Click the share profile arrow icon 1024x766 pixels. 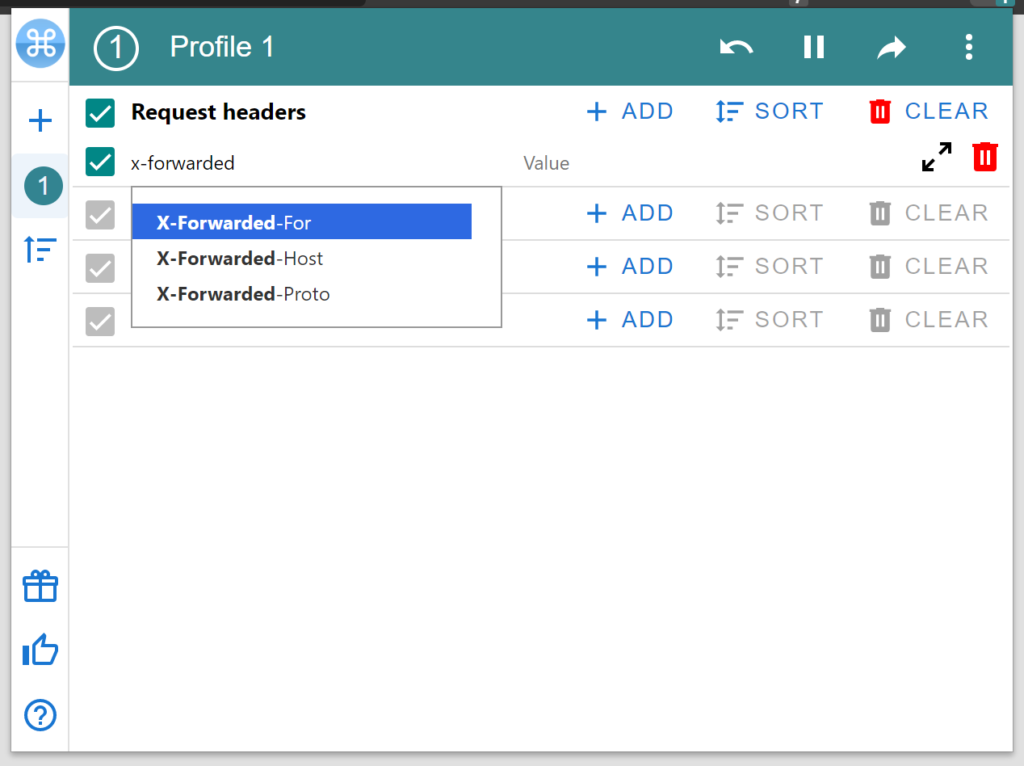click(x=891, y=47)
